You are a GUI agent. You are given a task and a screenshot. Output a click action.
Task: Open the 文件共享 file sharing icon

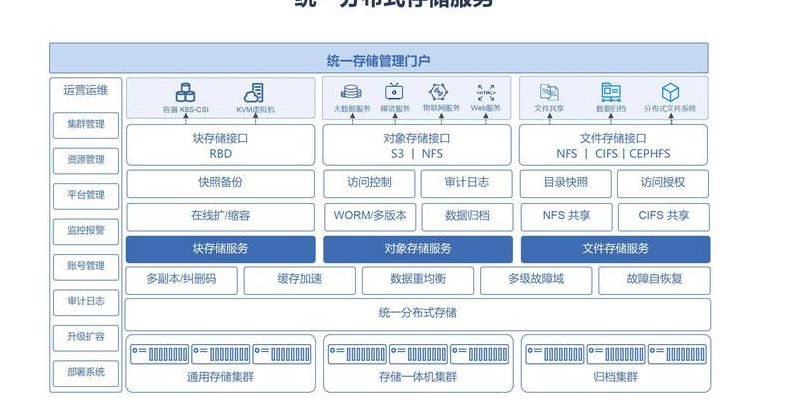(549, 93)
